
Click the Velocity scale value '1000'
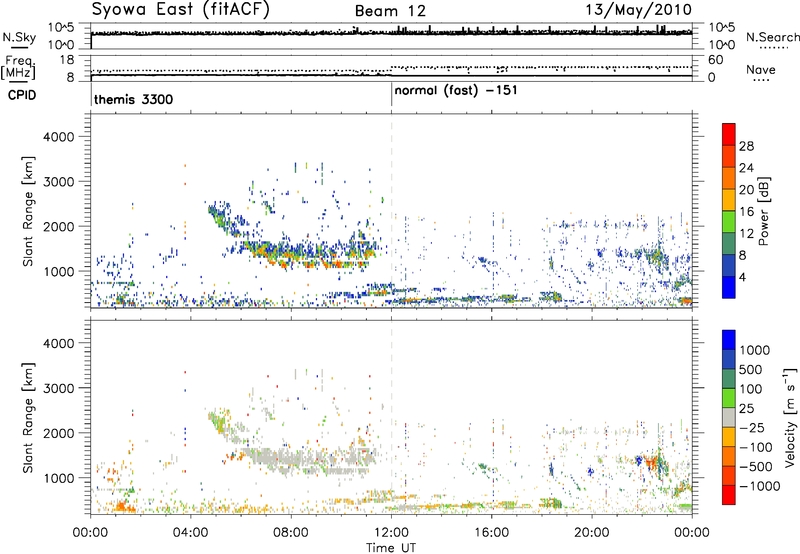pyautogui.click(x=755, y=350)
